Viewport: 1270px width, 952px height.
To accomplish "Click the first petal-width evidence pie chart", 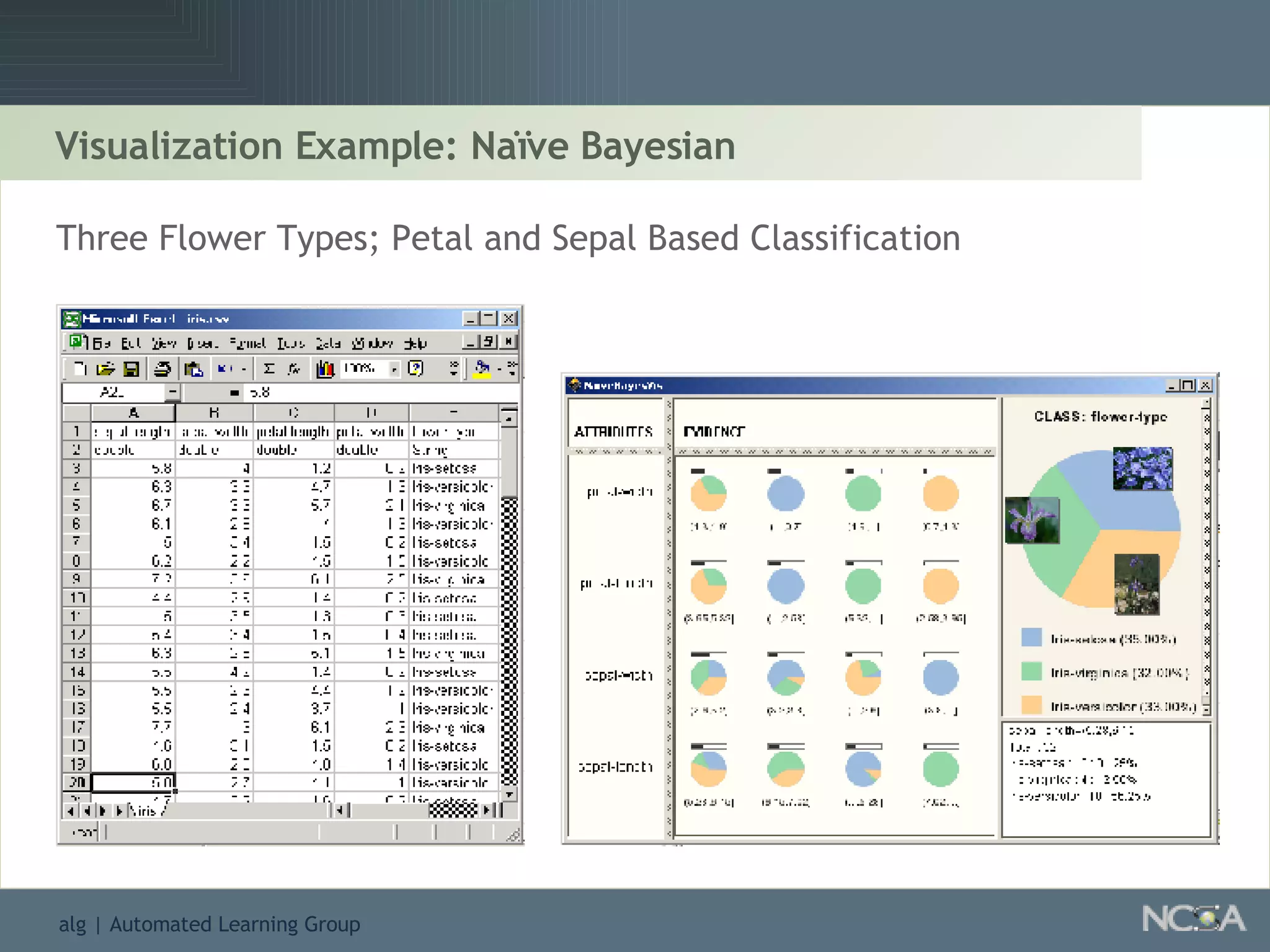I will [x=708, y=494].
